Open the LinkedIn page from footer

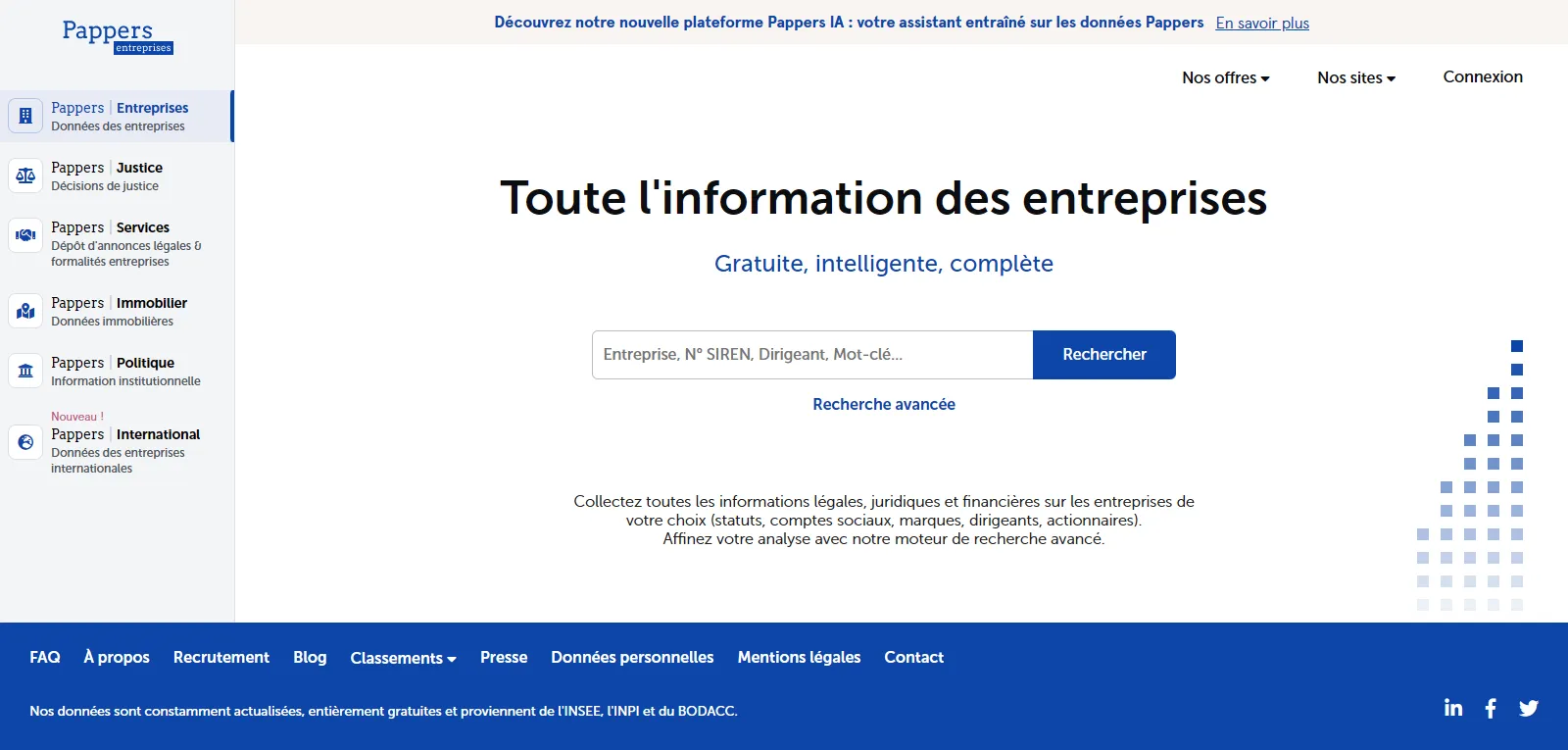[1453, 708]
